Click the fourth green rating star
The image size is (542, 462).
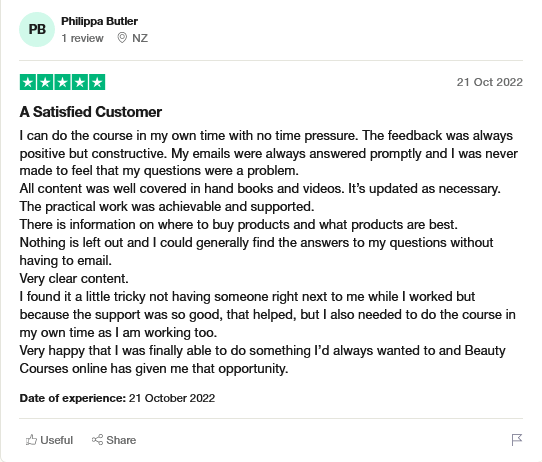pos(80,82)
